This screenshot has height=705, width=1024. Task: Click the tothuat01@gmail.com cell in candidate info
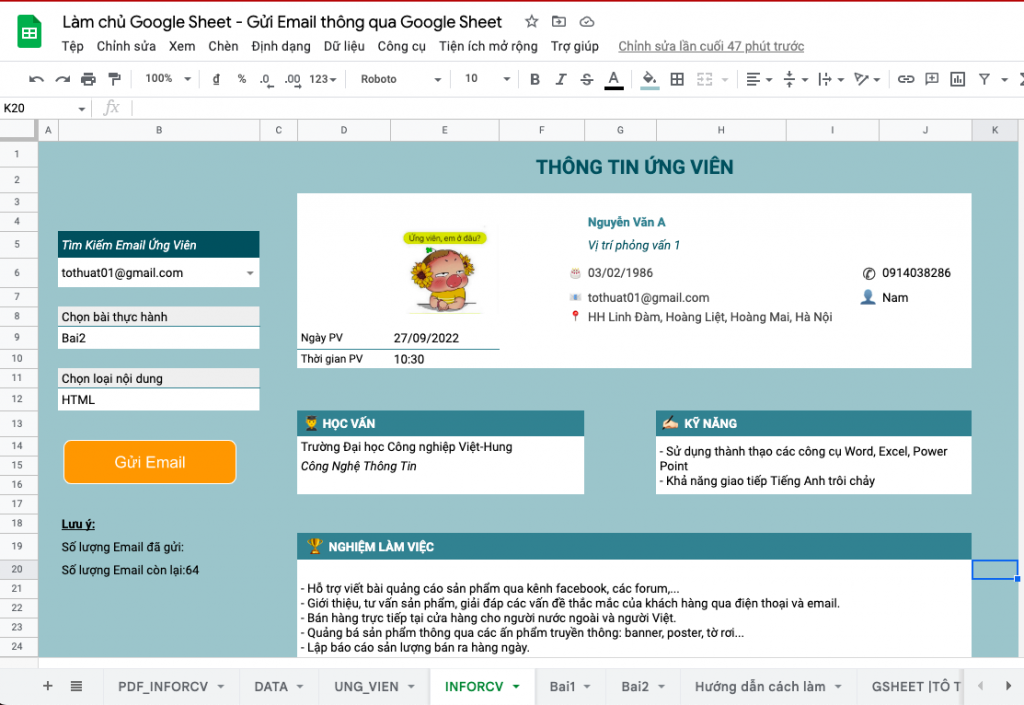coord(648,298)
